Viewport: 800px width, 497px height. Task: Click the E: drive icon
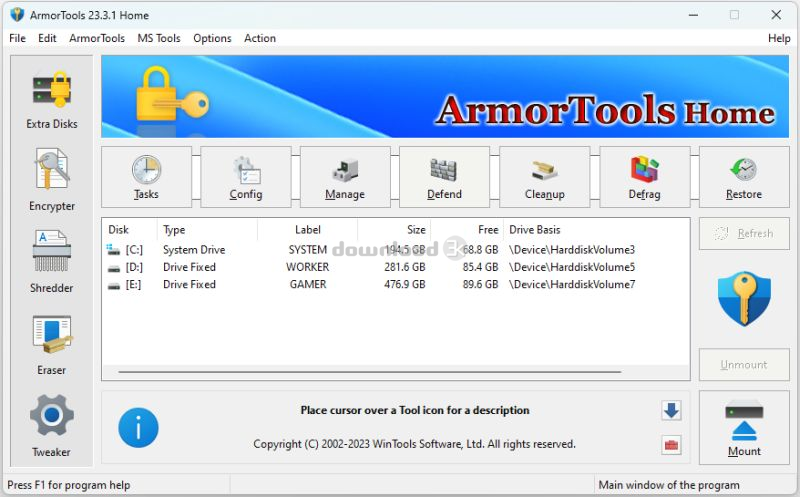pyautogui.click(x=114, y=285)
